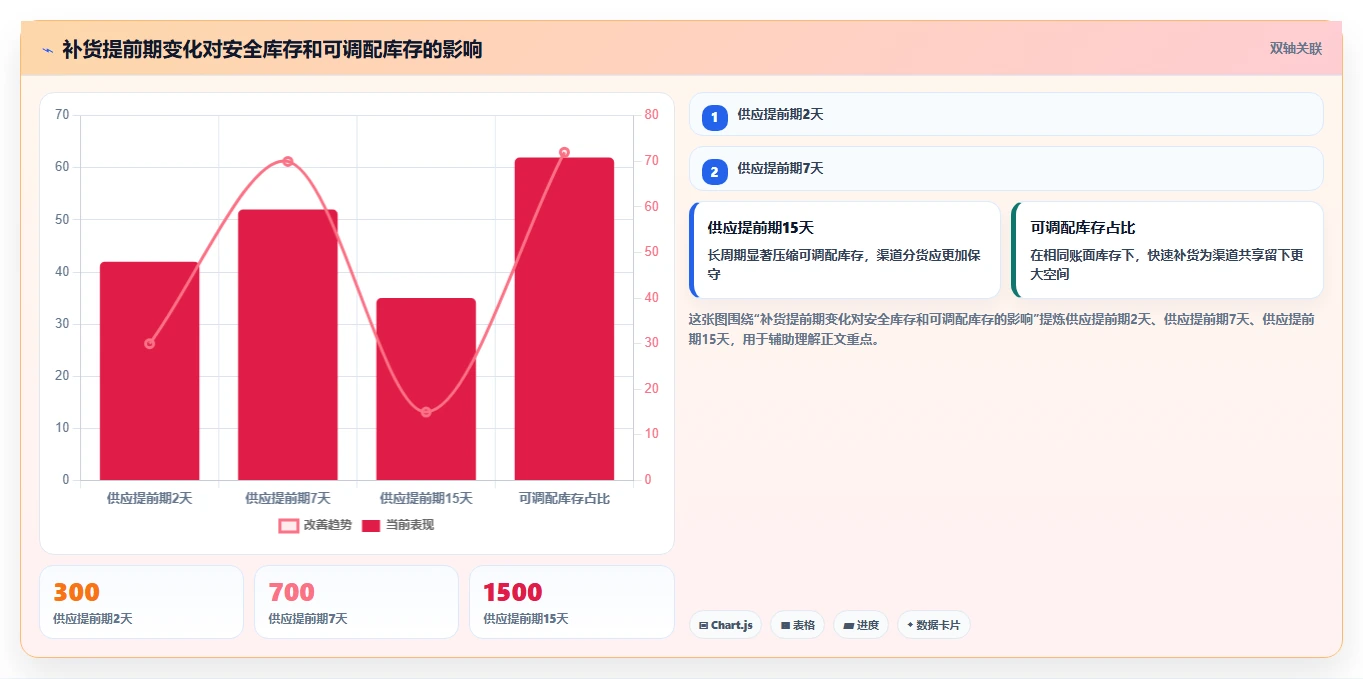Open the 可调配库存占比 insight card
This screenshot has width=1363, height=679.
pyautogui.click(x=1168, y=250)
